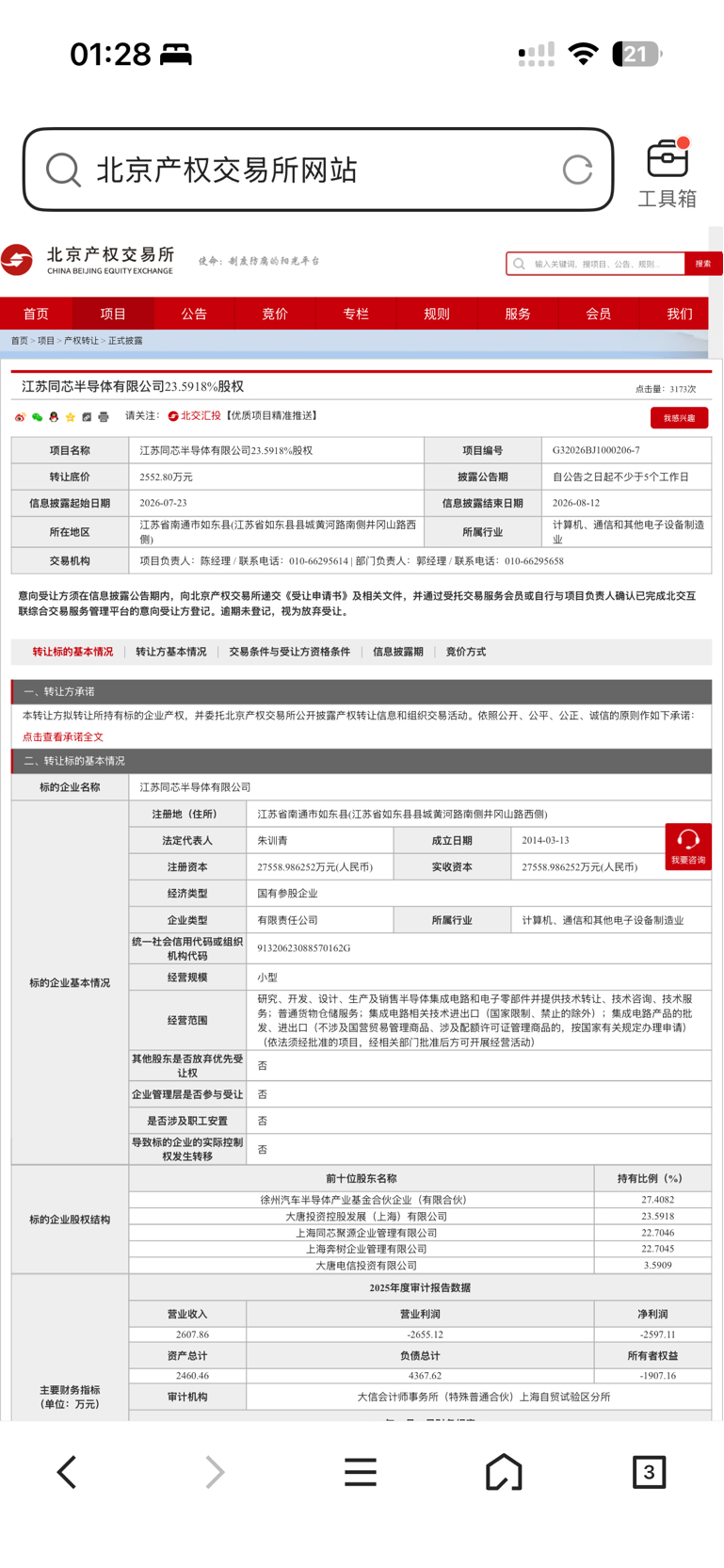The image size is (724, 1568).
Task: Open the 规则 navigation menu
Action: click(437, 314)
